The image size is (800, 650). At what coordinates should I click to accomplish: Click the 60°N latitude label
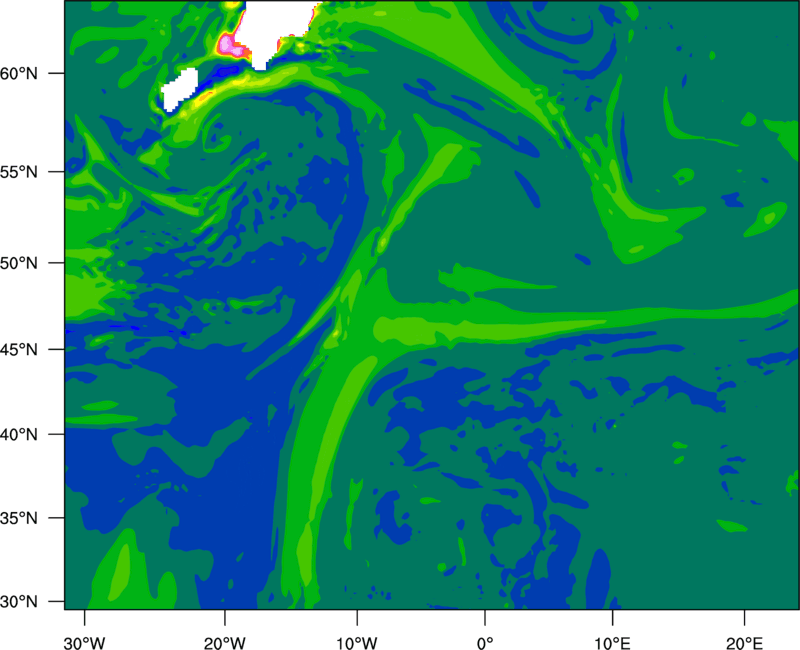pos(19,73)
